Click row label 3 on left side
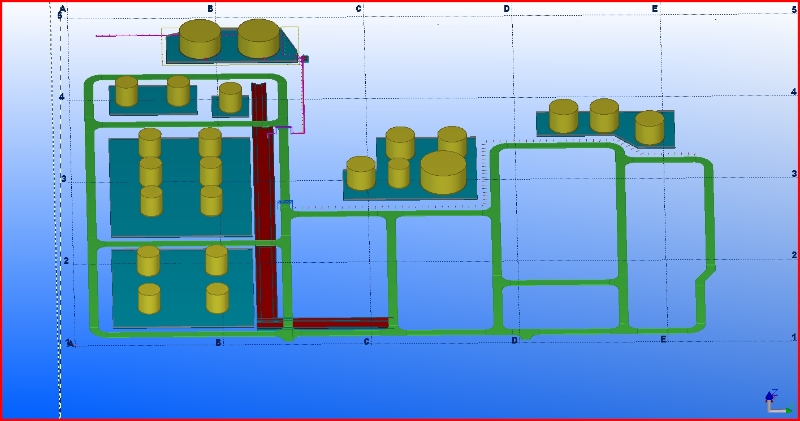 pos(65,179)
